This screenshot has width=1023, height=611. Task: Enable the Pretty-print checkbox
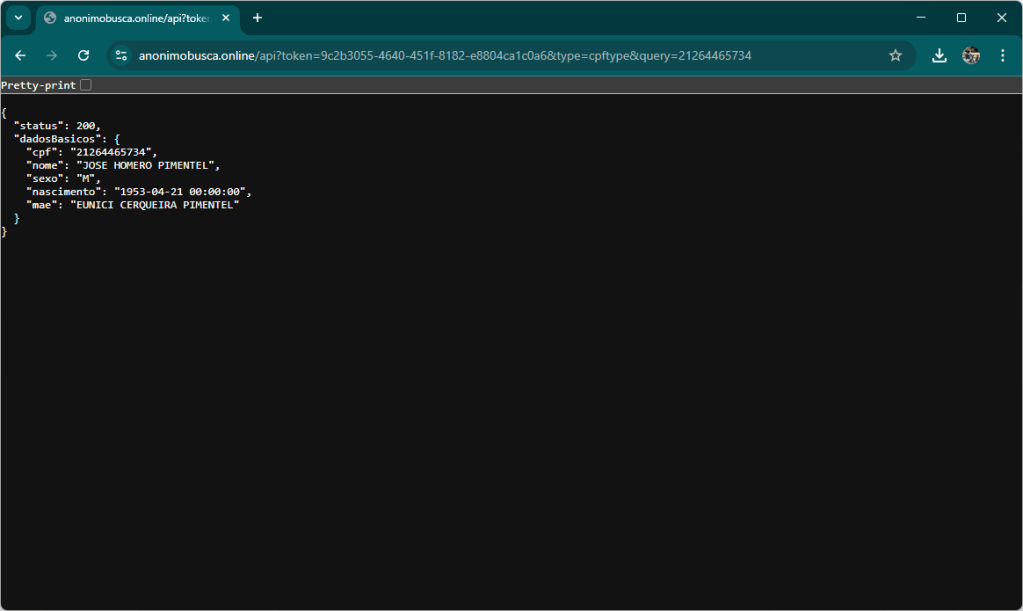[x=86, y=86]
